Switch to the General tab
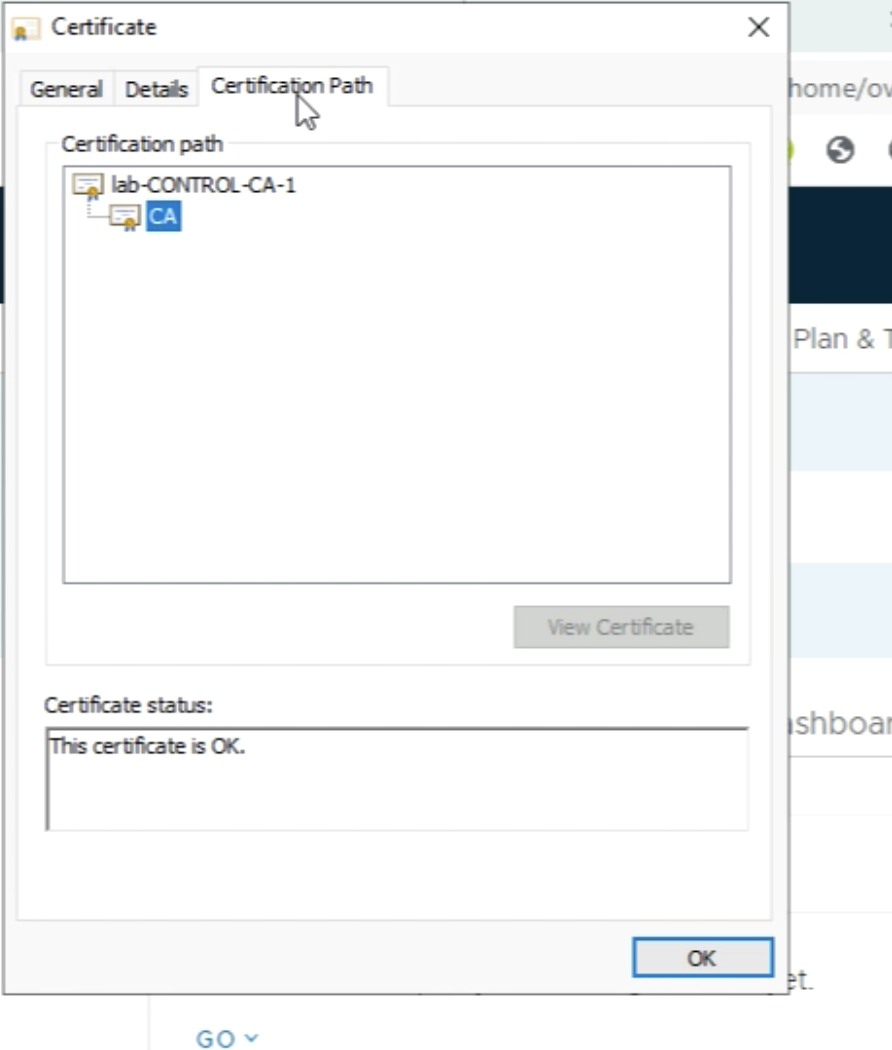Image resolution: width=892 pixels, height=1050 pixels. [66, 89]
